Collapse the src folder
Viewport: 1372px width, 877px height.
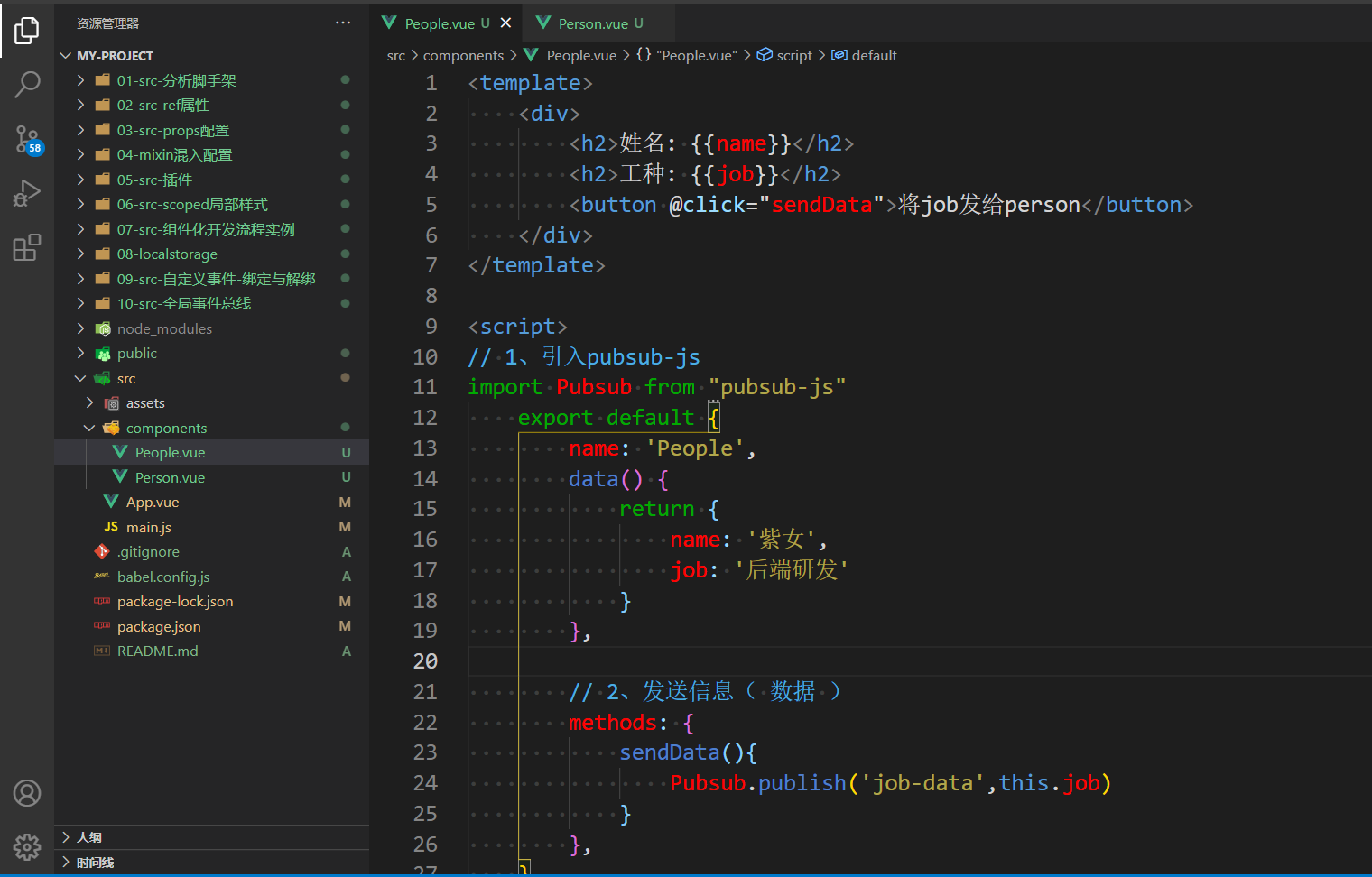pos(212,378)
